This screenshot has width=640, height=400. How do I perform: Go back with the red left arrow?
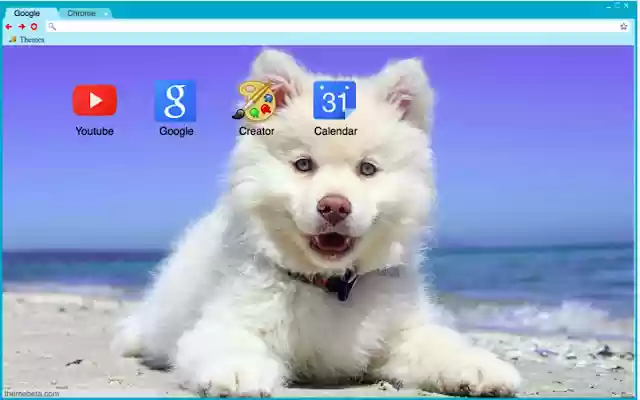click(x=9, y=27)
